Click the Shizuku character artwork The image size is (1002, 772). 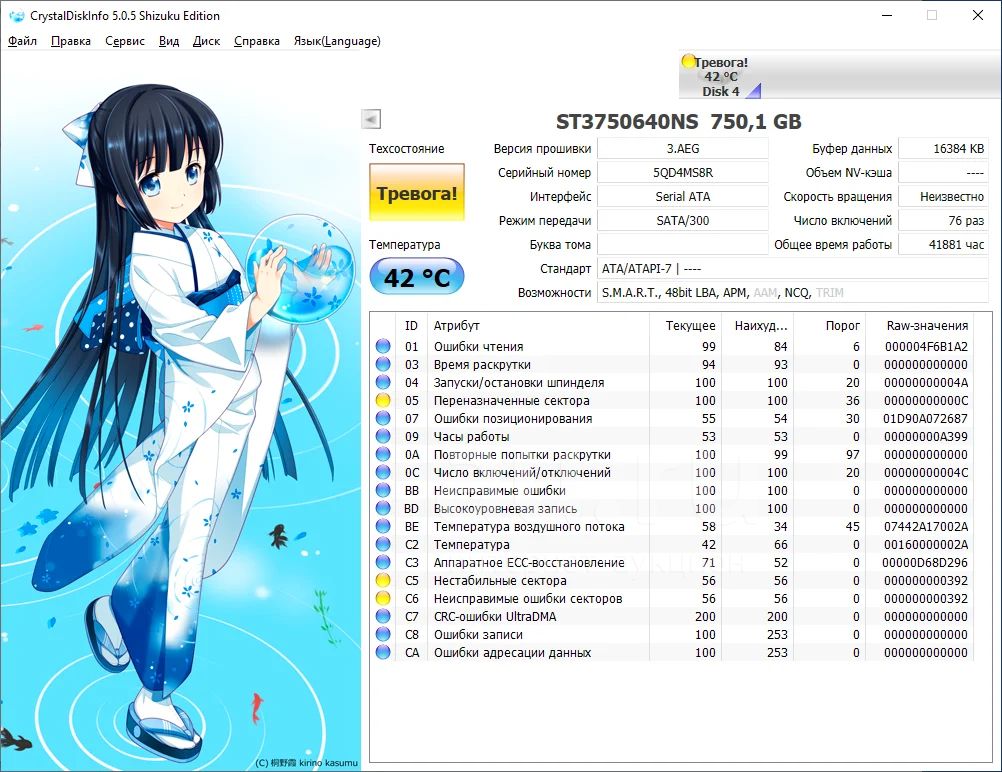pyautogui.click(x=180, y=412)
